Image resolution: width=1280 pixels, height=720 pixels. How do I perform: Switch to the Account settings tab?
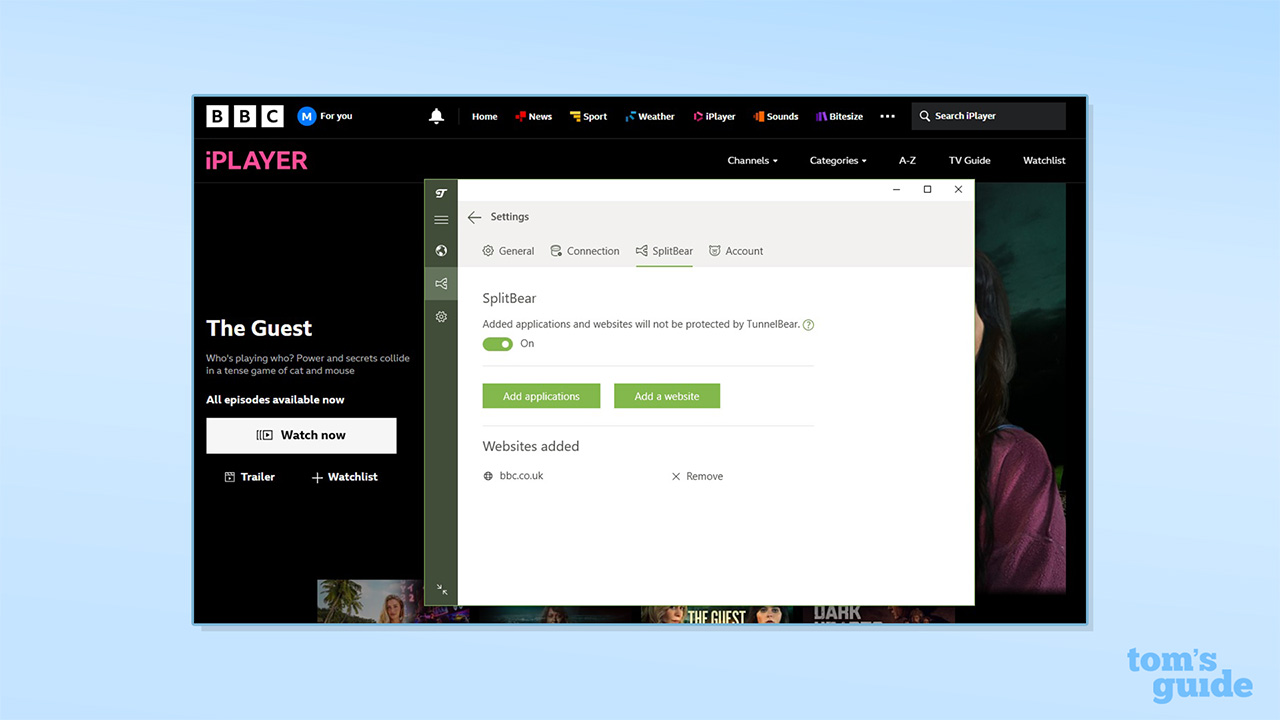click(736, 251)
